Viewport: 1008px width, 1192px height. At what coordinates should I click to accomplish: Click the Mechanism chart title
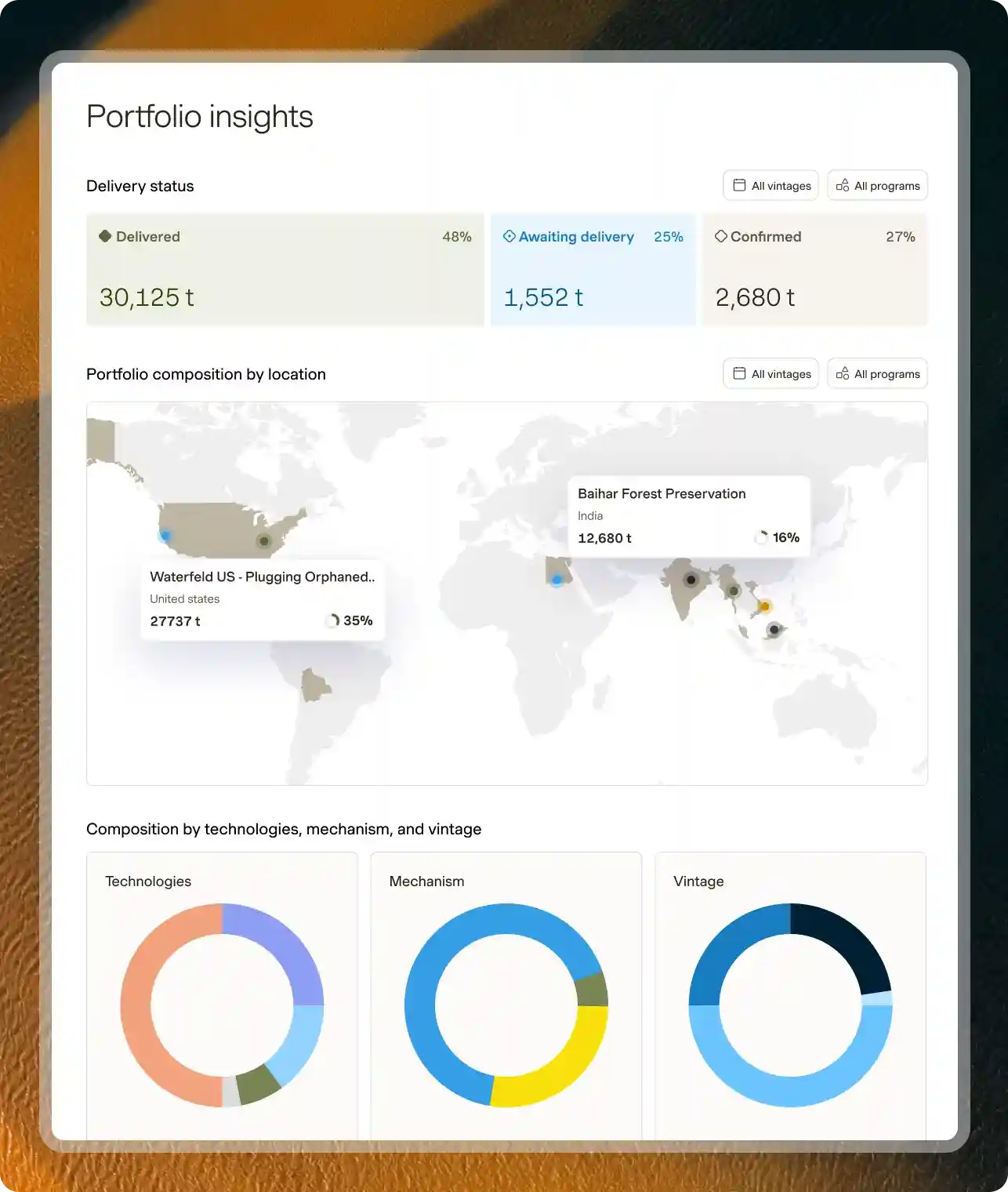(x=426, y=881)
